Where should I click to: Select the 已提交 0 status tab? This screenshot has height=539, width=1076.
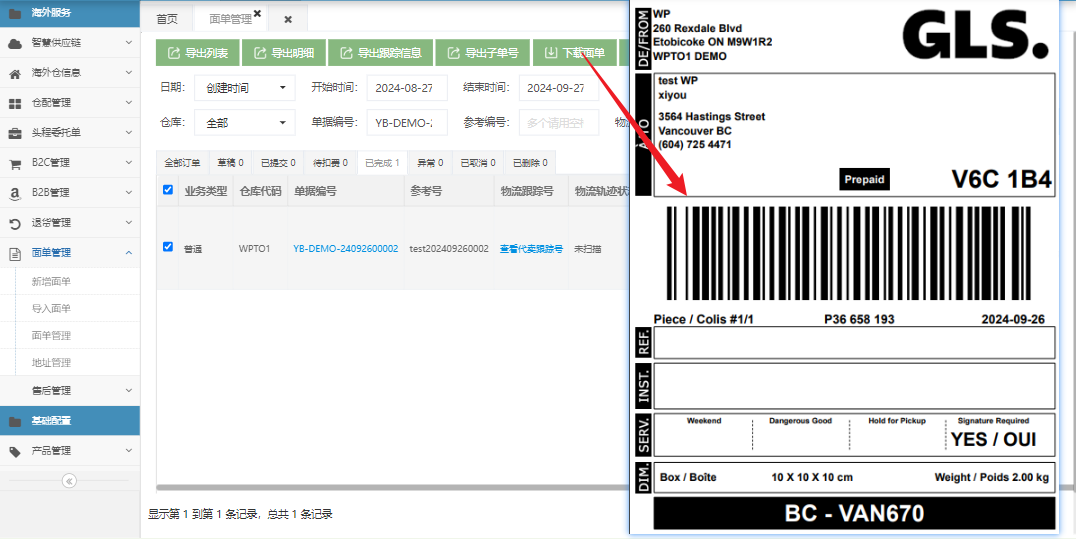(278, 163)
